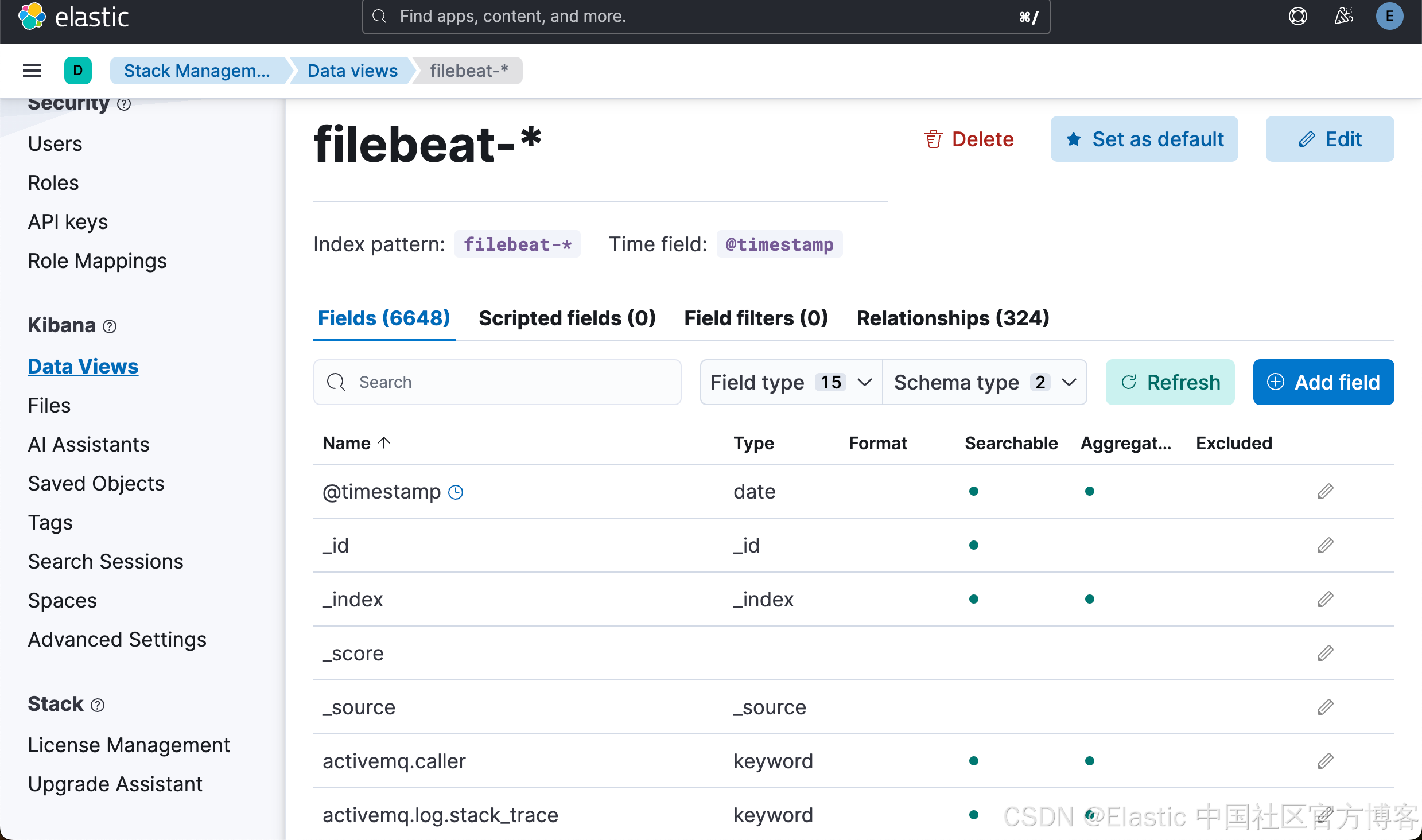Click the activemq.caller field name
Viewport: 1422px width, 840px height.
(x=394, y=761)
